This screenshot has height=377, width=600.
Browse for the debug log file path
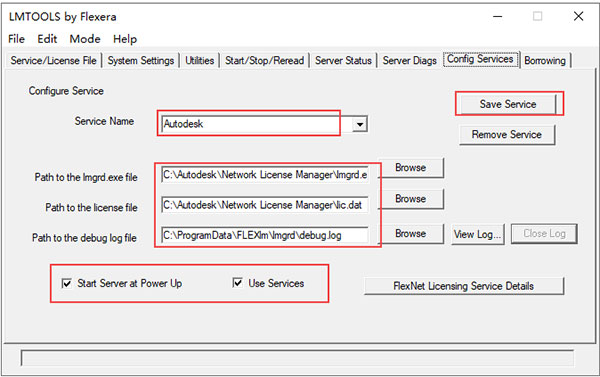click(411, 233)
